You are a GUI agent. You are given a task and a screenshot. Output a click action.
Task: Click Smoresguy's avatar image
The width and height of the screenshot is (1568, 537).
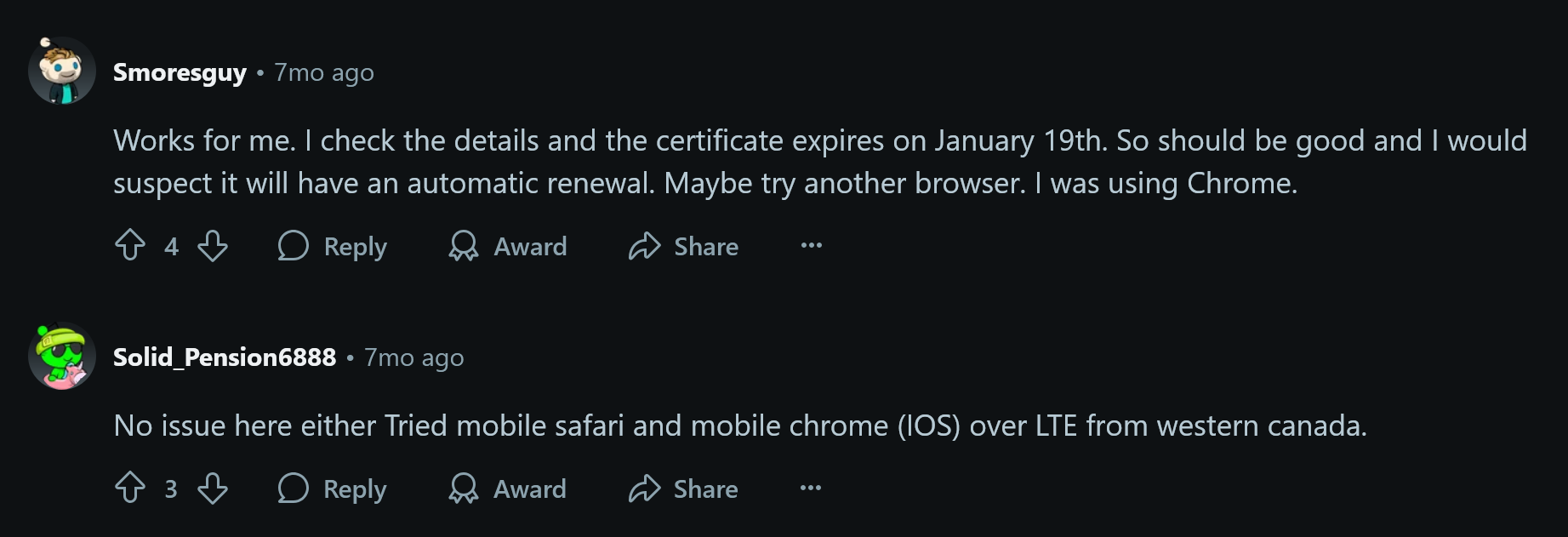[62, 71]
